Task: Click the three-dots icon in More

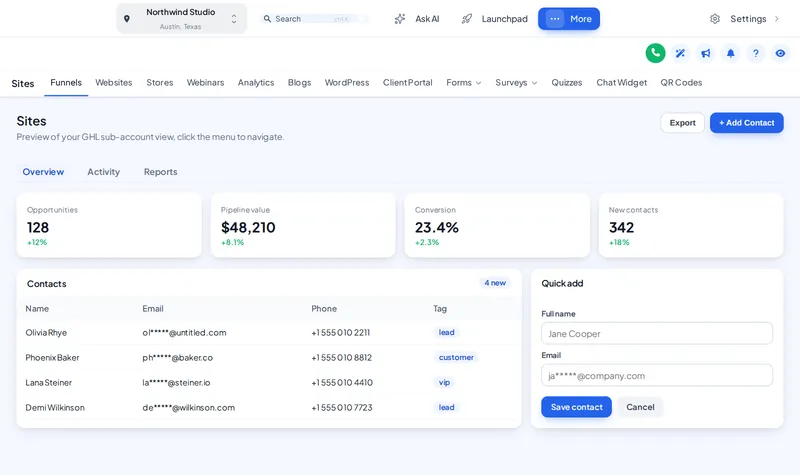Action: pos(555,19)
